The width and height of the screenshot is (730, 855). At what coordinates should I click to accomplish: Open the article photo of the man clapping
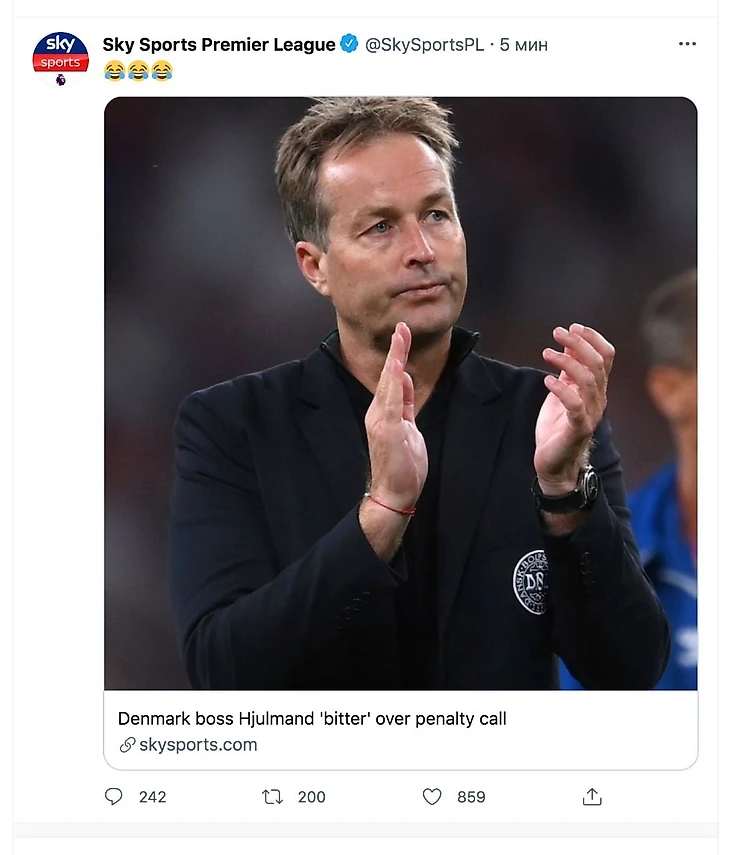(x=400, y=392)
